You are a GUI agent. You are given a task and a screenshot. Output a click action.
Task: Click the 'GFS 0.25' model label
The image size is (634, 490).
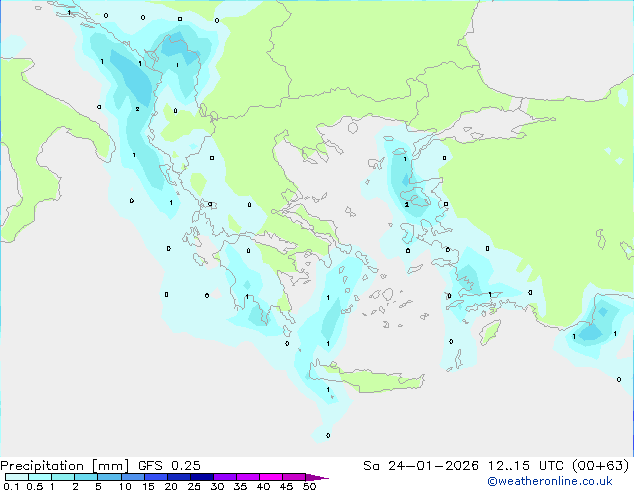tap(169, 466)
